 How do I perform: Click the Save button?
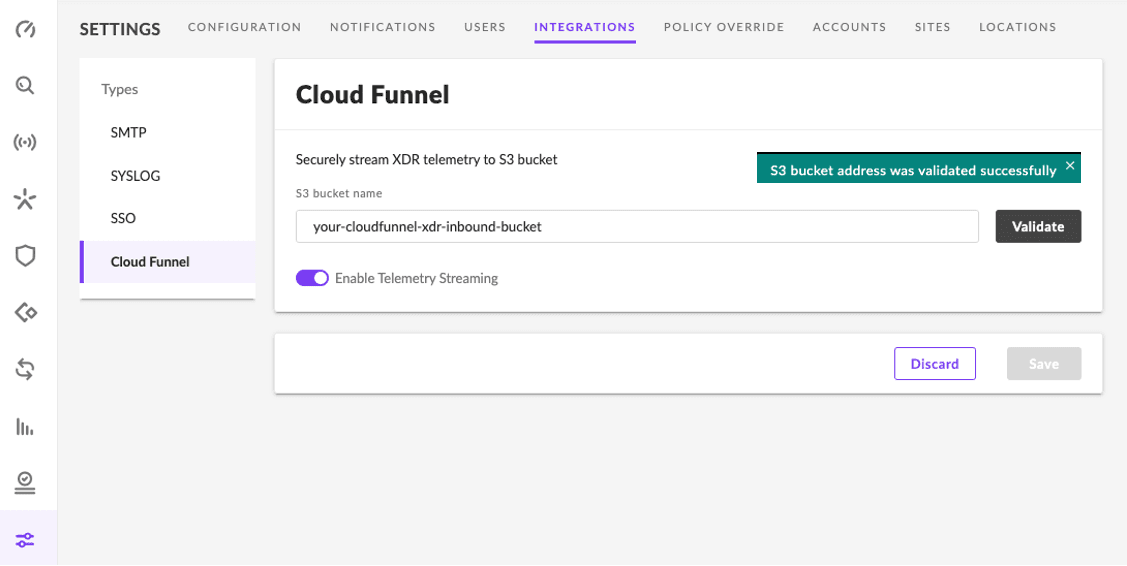pos(1043,364)
